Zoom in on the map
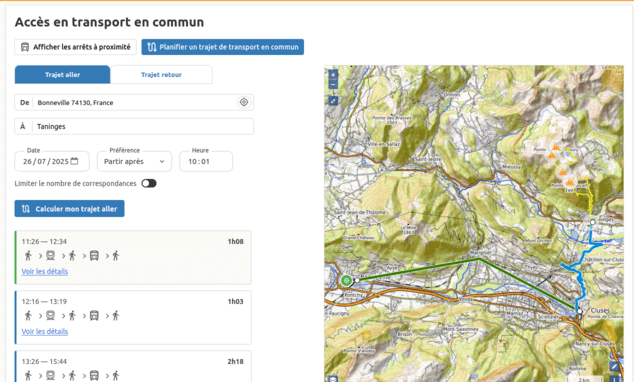 pyautogui.click(x=333, y=75)
